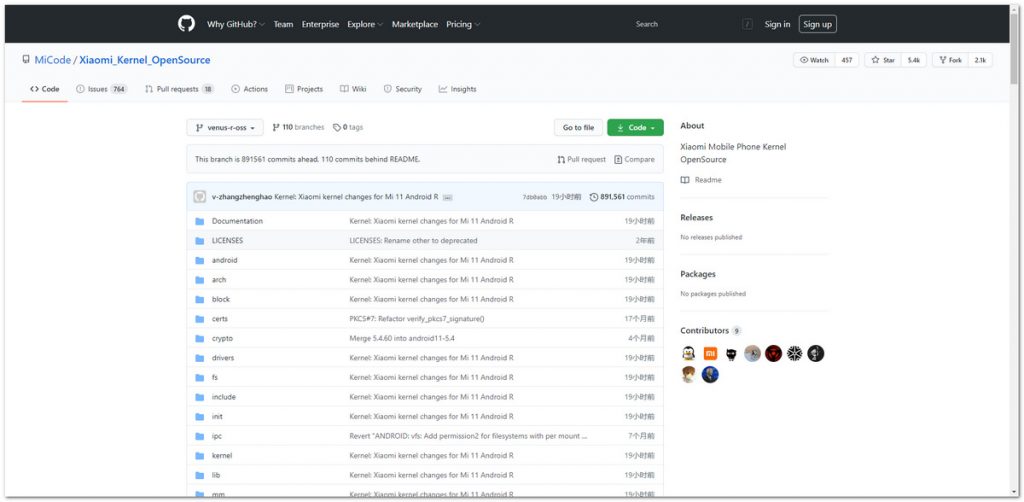Click the tags icon link

[x=338, y=128]
